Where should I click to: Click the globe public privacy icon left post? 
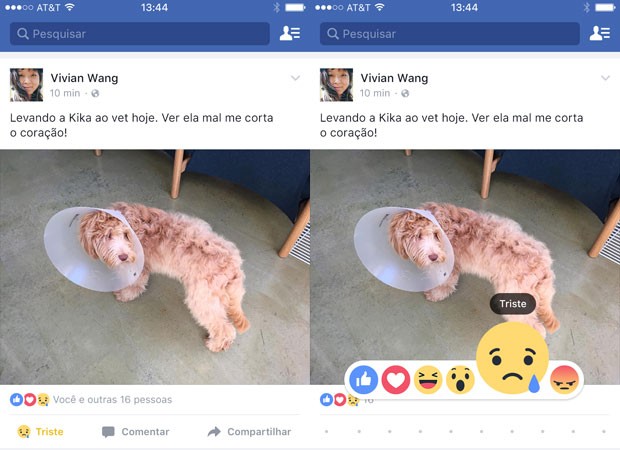95,93
